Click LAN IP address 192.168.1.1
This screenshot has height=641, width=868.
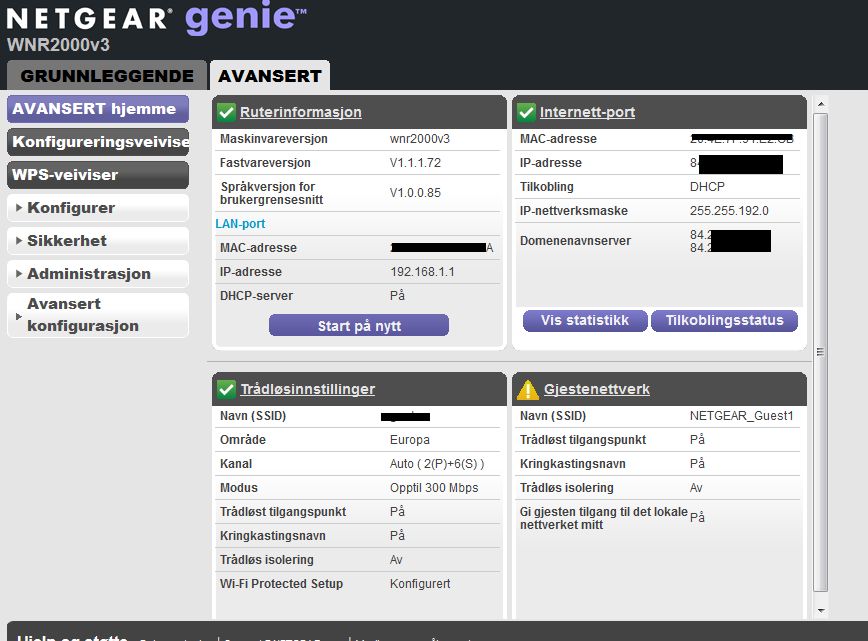(422, 272)
